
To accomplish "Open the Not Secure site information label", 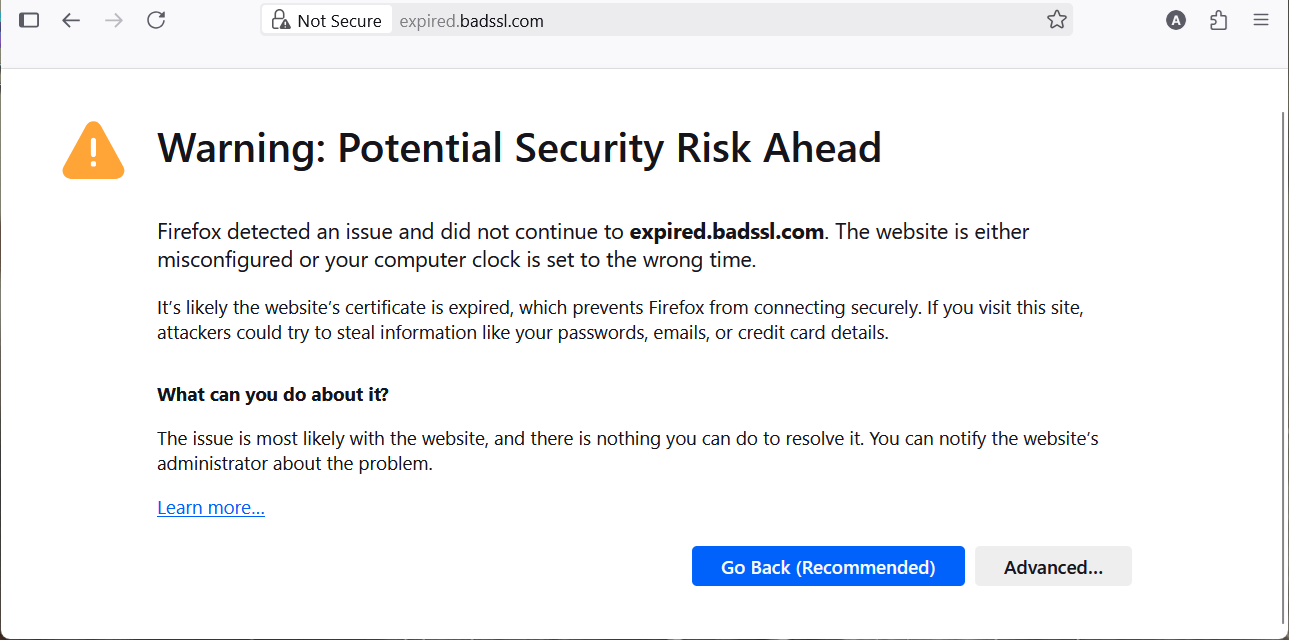I will tap(338, 21).
